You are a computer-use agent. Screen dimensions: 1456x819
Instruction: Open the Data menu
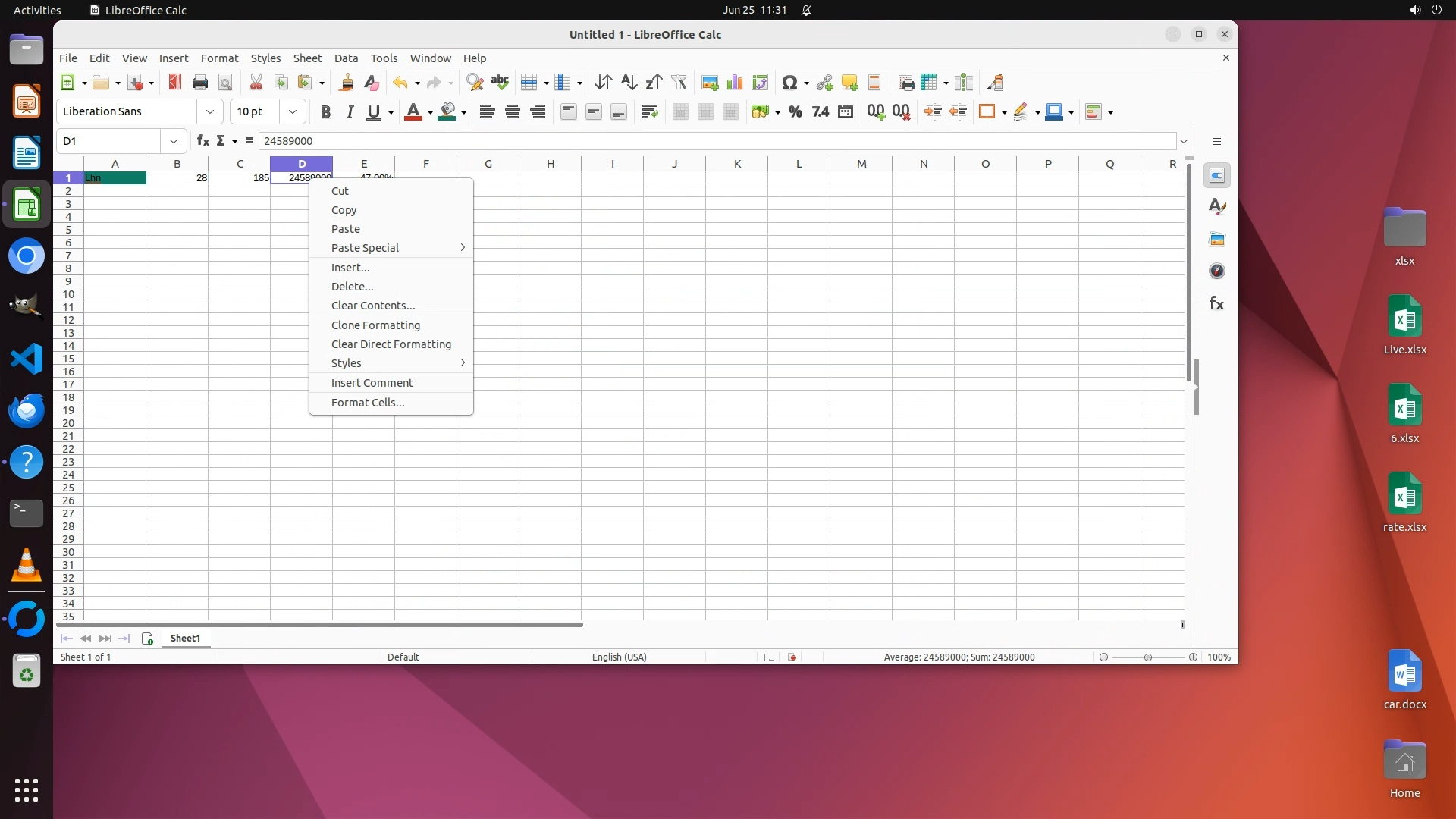346,58
